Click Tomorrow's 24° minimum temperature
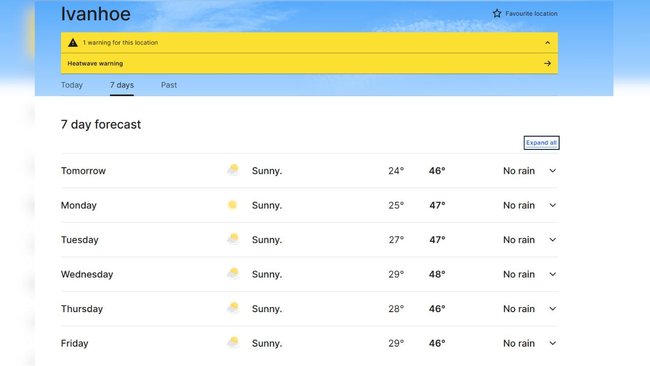This screenshot has width=650, height=366. tap(396, 171)
